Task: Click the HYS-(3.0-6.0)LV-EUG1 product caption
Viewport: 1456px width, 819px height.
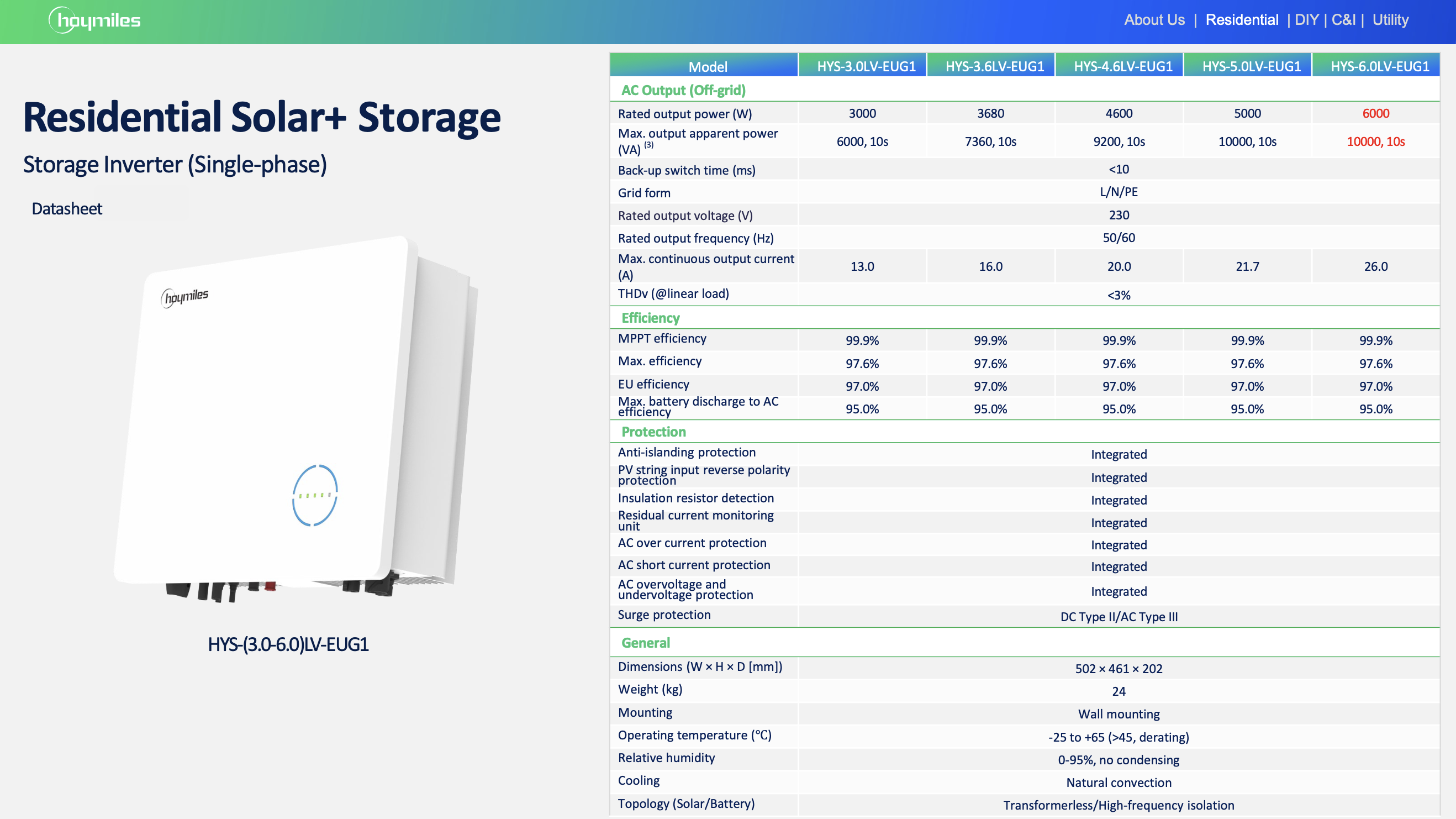Action: pyautogui.click(x=288, y=644)
